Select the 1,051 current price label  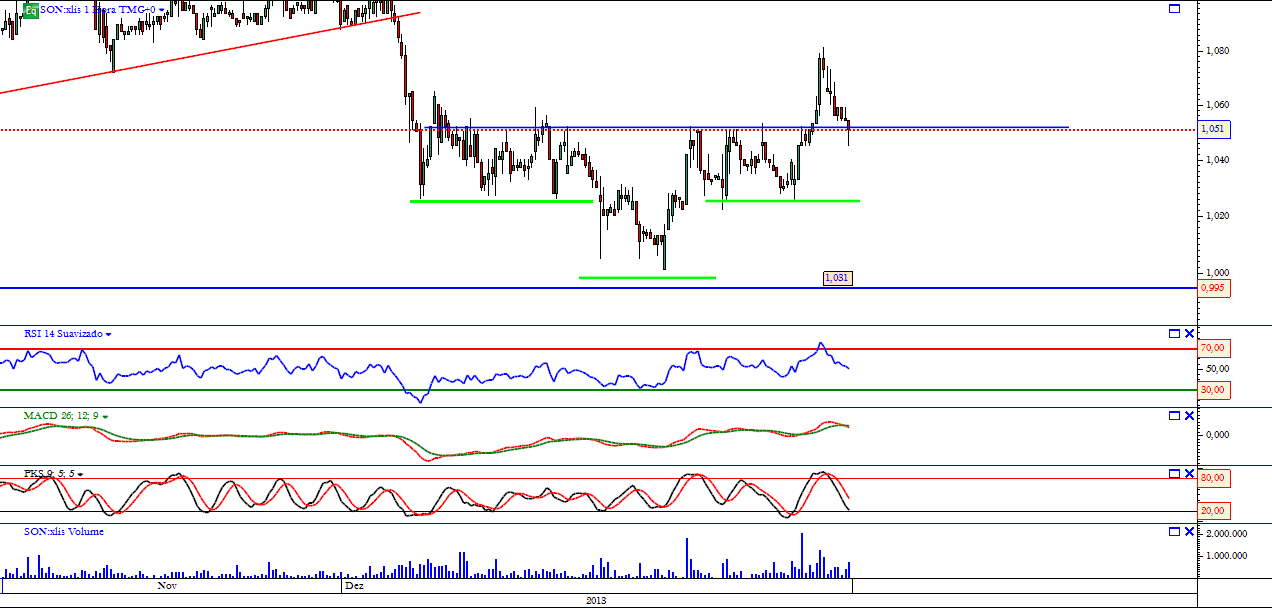(x=1215, y=129)
